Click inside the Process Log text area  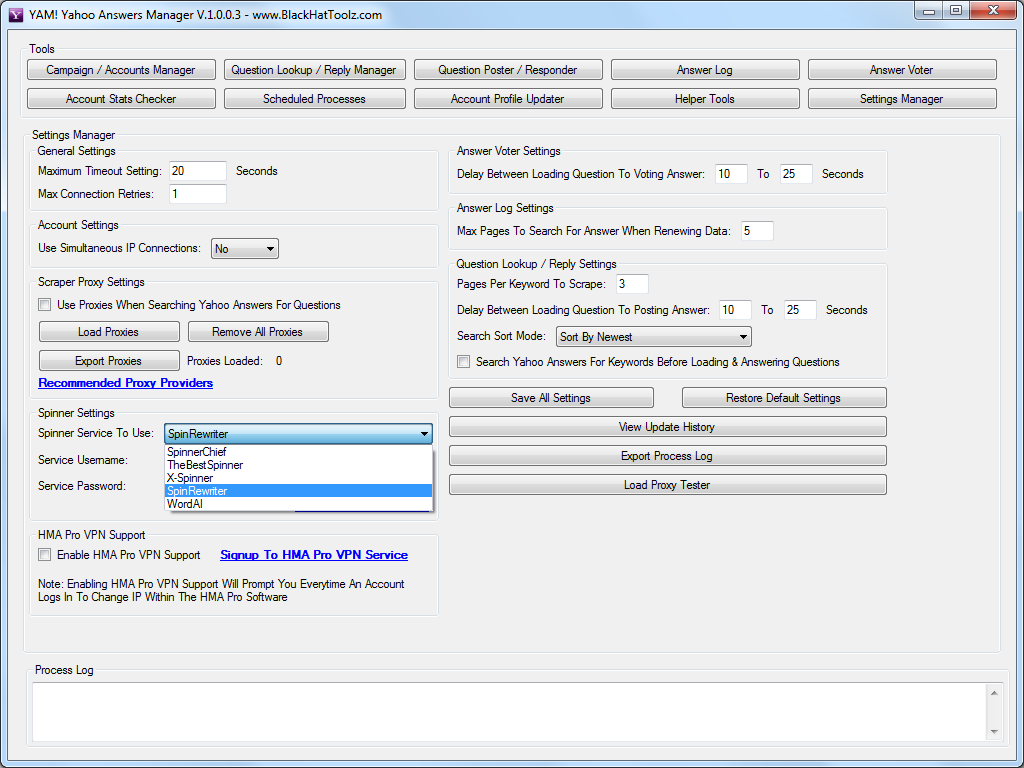[509, 712]
